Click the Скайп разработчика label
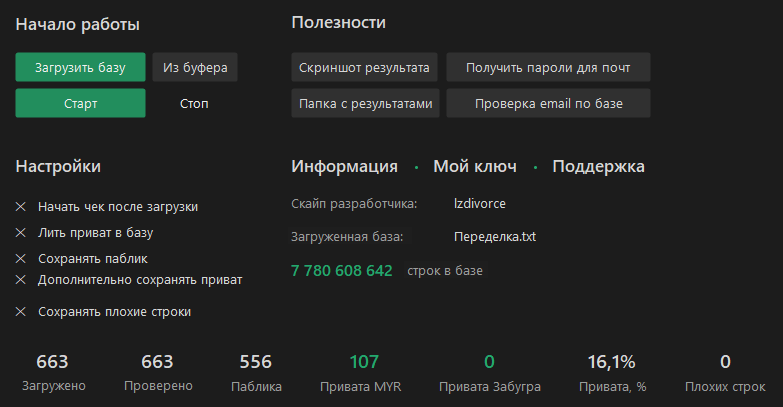The width and height of the screenshot is (783, 407). (x=354, y=204)
